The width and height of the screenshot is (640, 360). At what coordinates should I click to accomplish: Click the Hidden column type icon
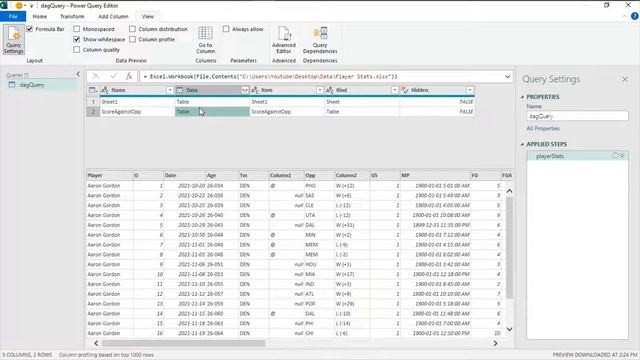(404, 90)
